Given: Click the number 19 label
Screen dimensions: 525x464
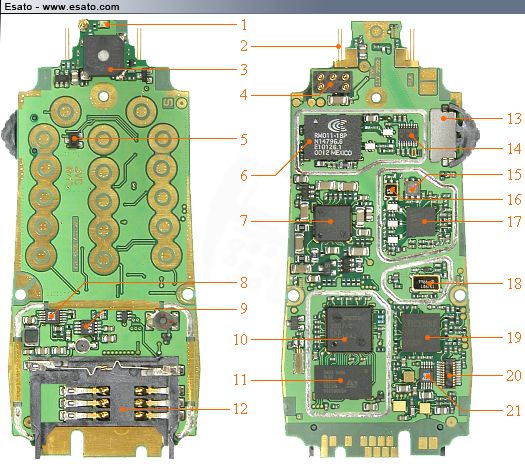Looking at the screenshot, I should (x=514, y=337).
